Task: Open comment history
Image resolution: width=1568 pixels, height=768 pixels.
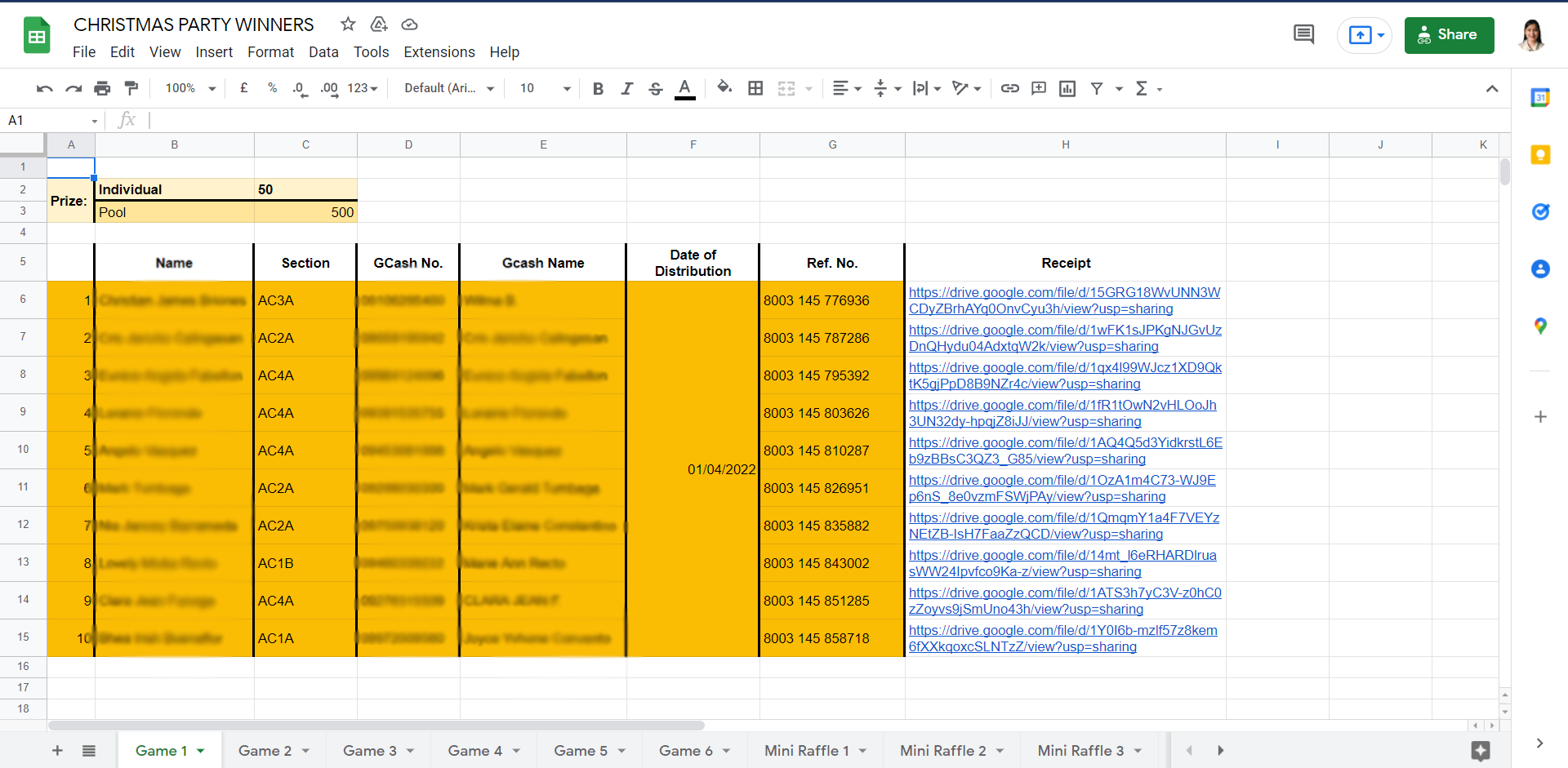Action: [1304, 35]
